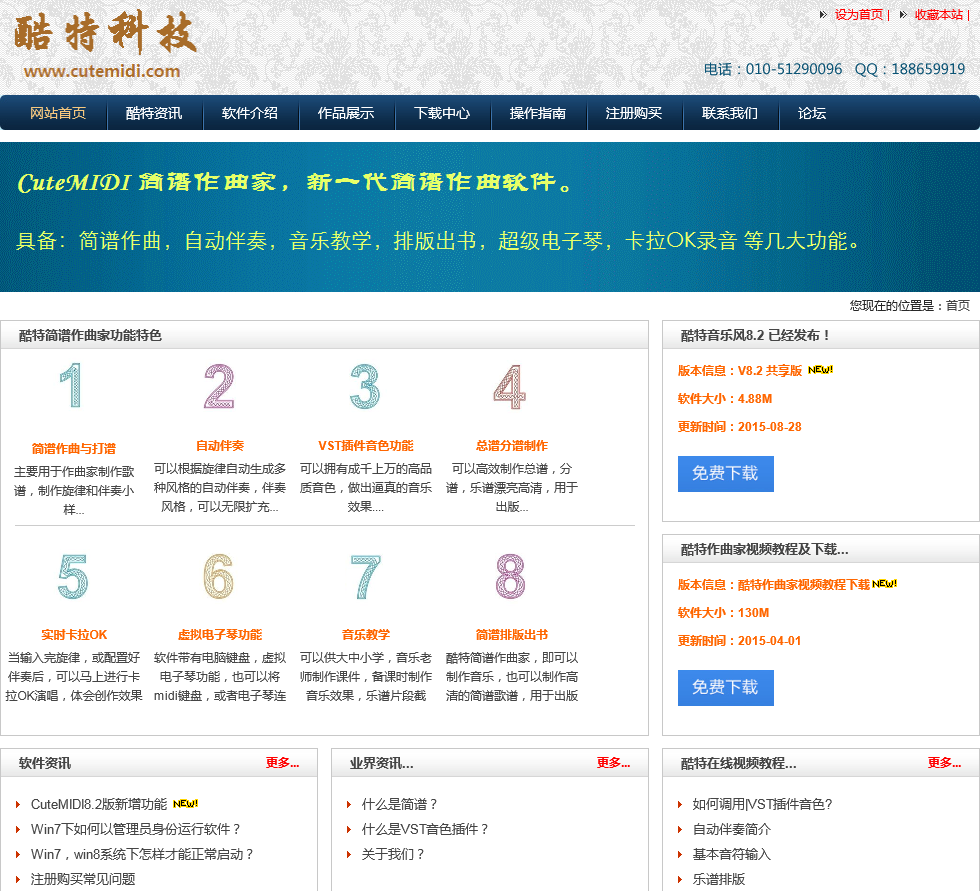Go to 注册购买 navigation item
Image resolution: width=980 pixels, height=891 pixels.
click(634, 113)
